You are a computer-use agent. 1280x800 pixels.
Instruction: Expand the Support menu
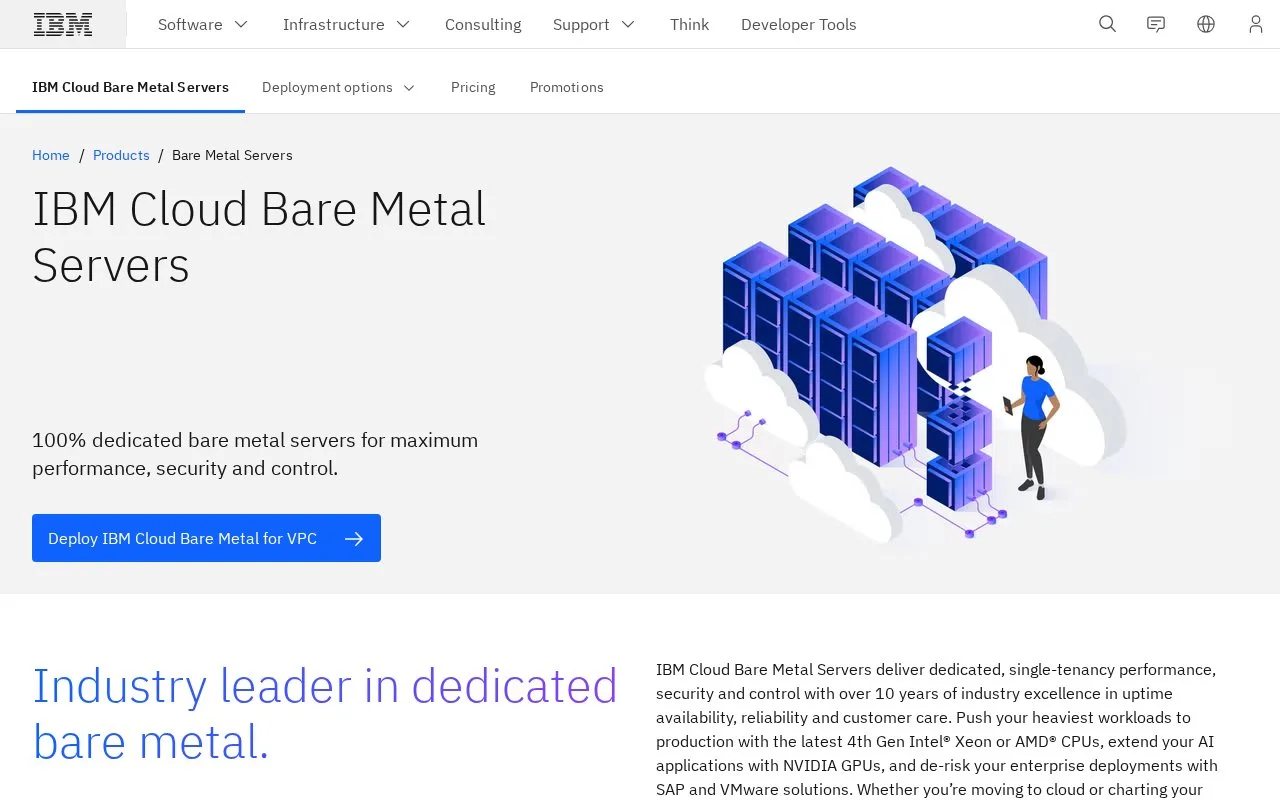594,24
